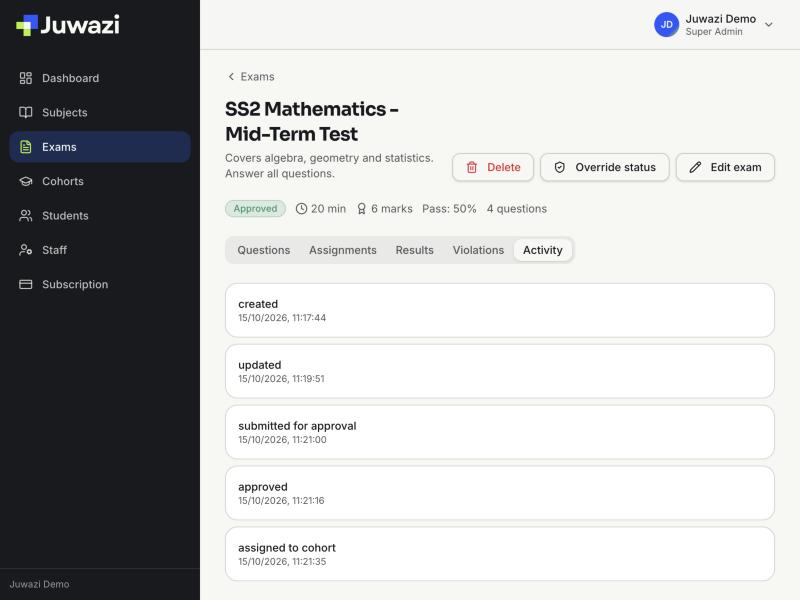Screen dimensions: 800x600
Task: Click the Staff user-gear icon
Action: (26, 250)
